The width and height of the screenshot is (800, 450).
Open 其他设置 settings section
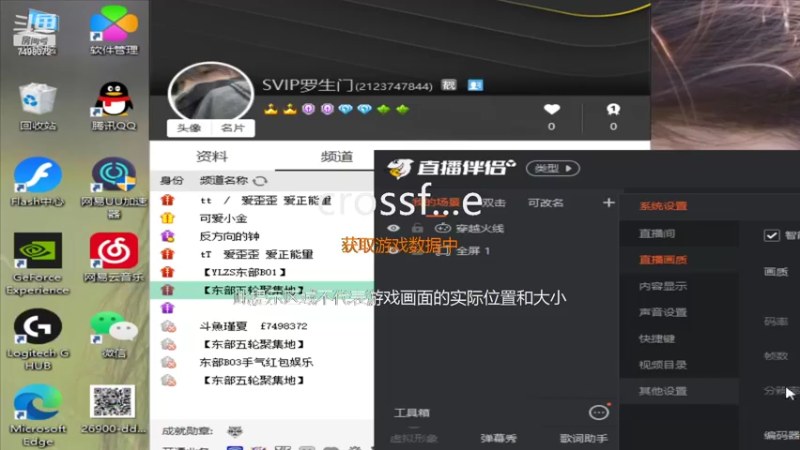click(663, 391)
